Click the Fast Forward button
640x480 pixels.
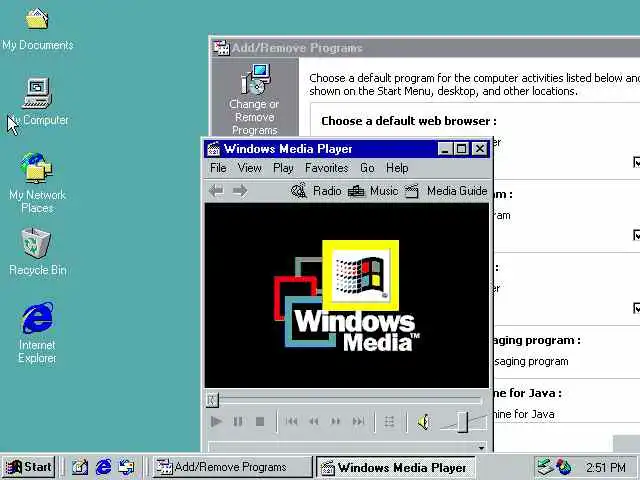336,421
